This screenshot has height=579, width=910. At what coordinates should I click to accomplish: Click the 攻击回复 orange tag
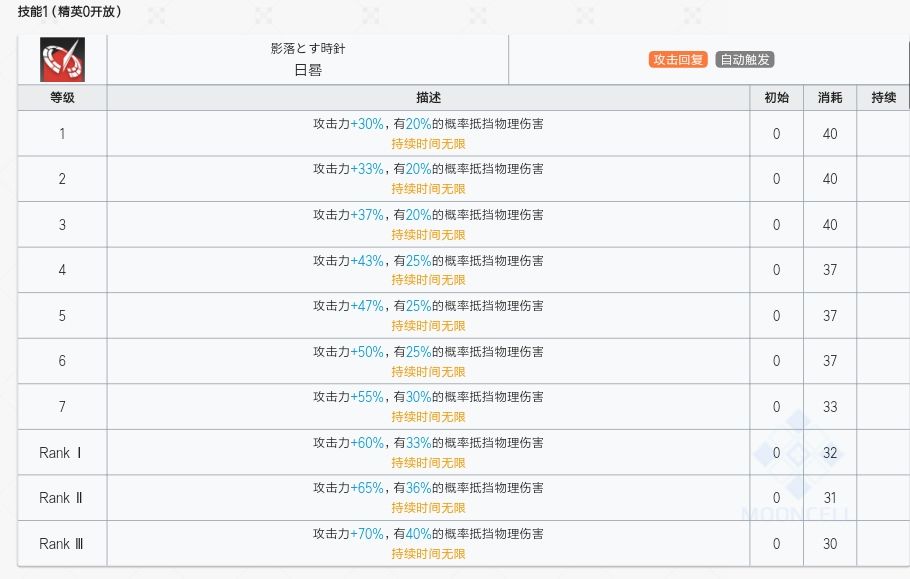point(678,59)
